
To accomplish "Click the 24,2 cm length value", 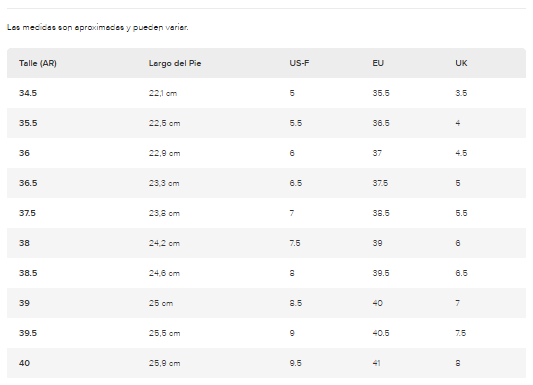I will click(x=164, y=243).
